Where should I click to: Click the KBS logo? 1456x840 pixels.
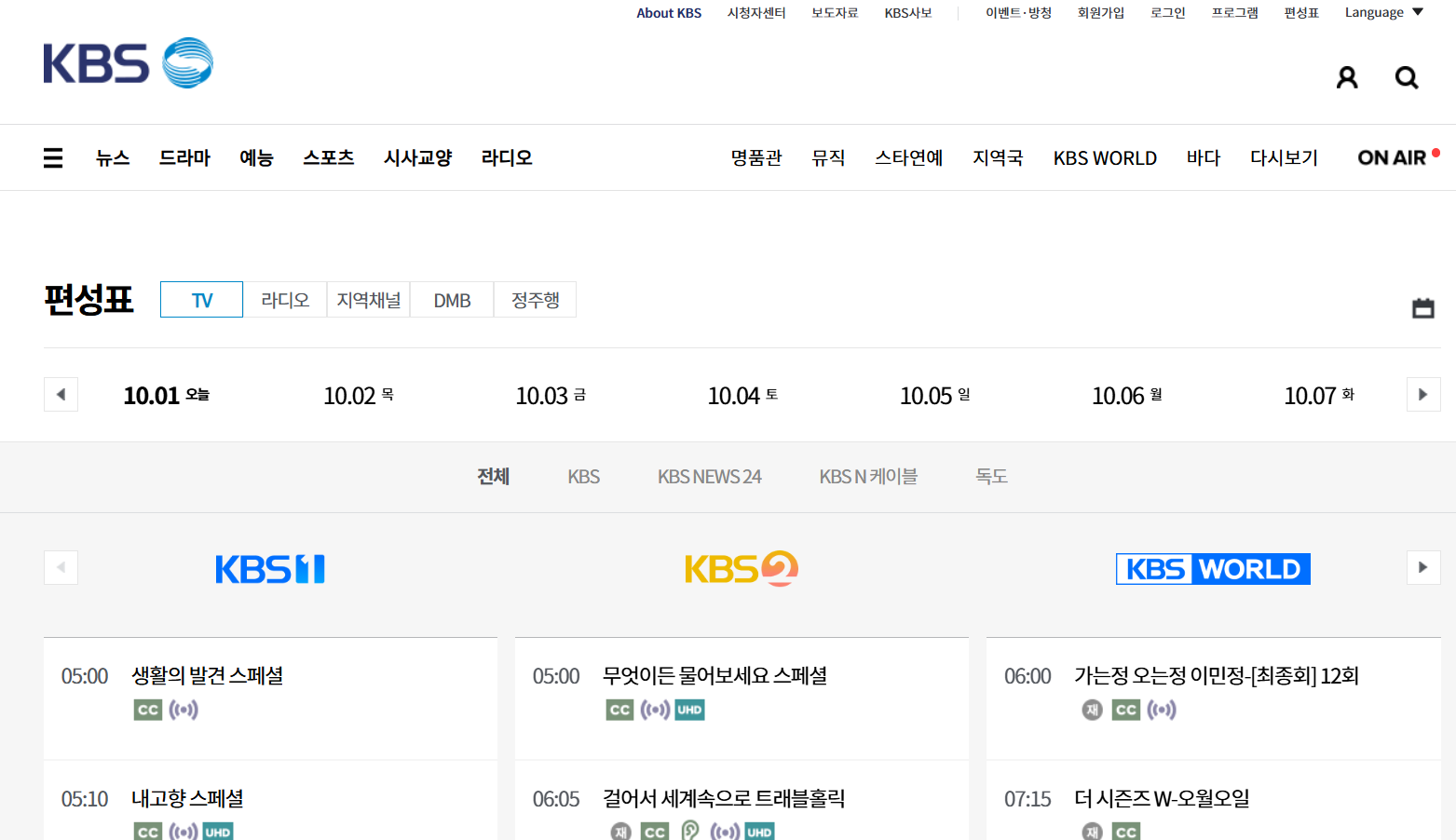click(129, 63)
